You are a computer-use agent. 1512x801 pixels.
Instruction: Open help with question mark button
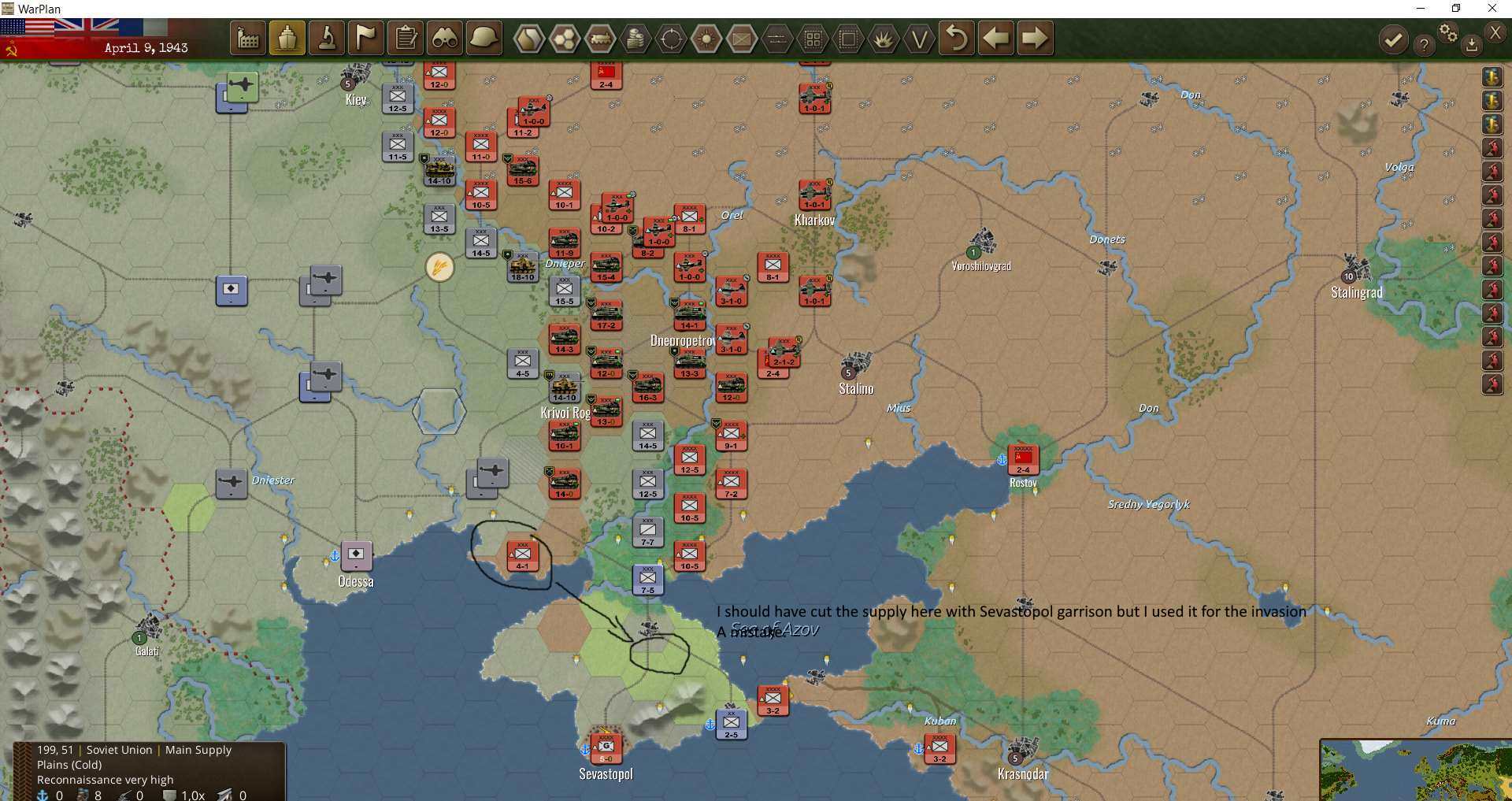(1424, 45)
